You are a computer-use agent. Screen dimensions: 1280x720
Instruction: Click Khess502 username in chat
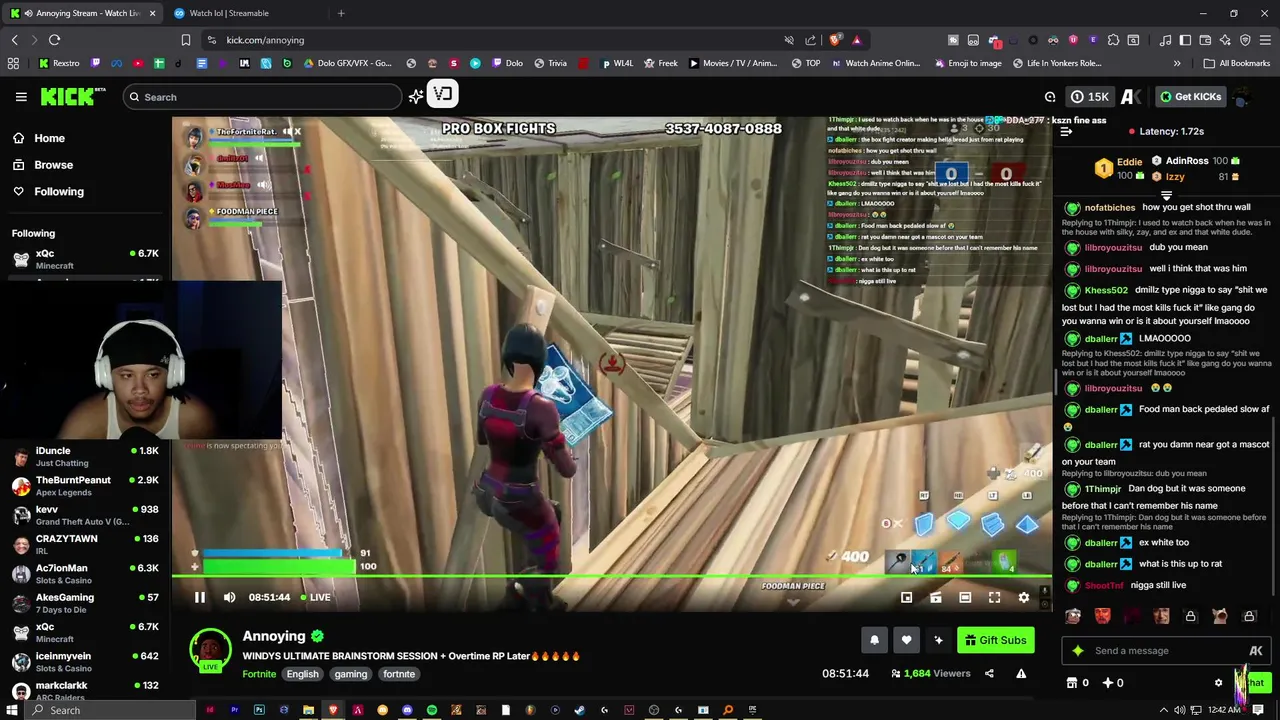pos(1106,290)
